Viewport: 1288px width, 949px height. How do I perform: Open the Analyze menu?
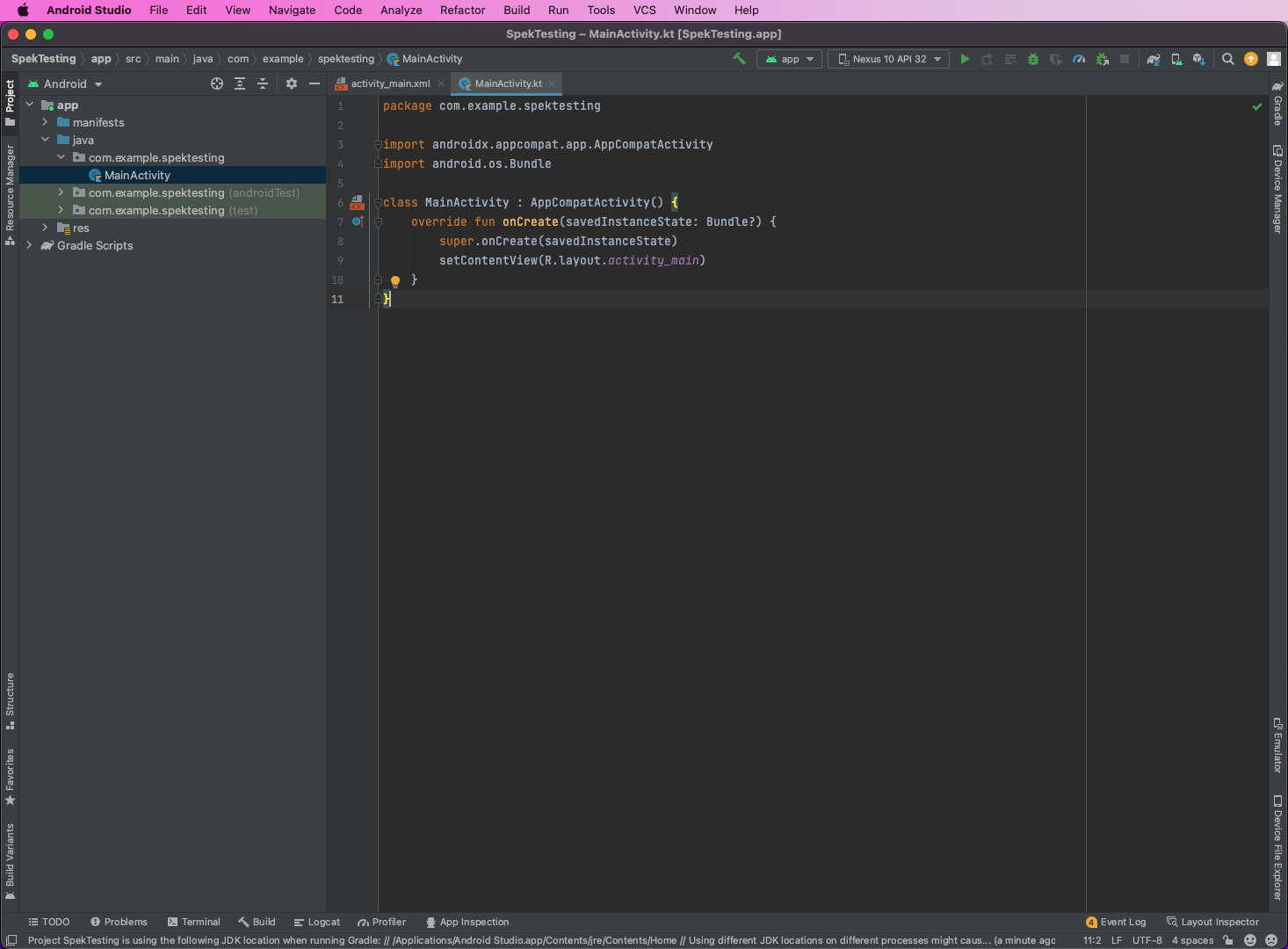[401, 10]
